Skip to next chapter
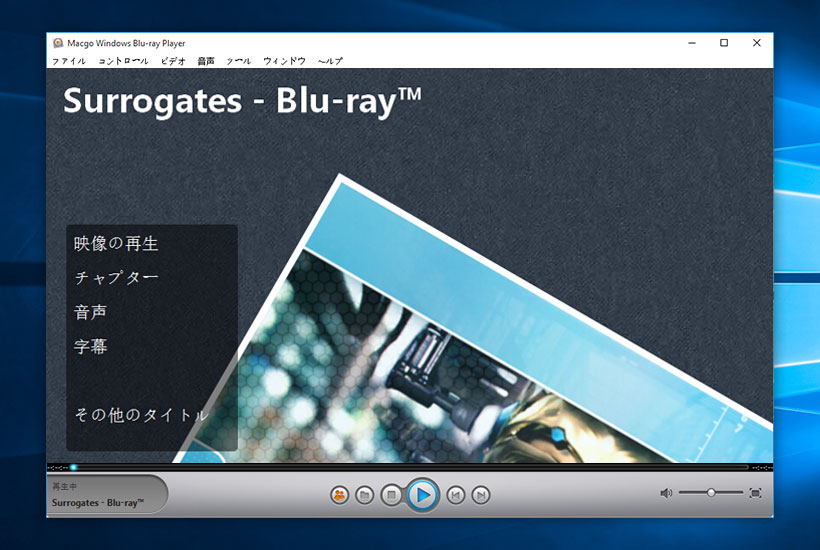Screen dimensions: 820x550 tap(481, 494)
